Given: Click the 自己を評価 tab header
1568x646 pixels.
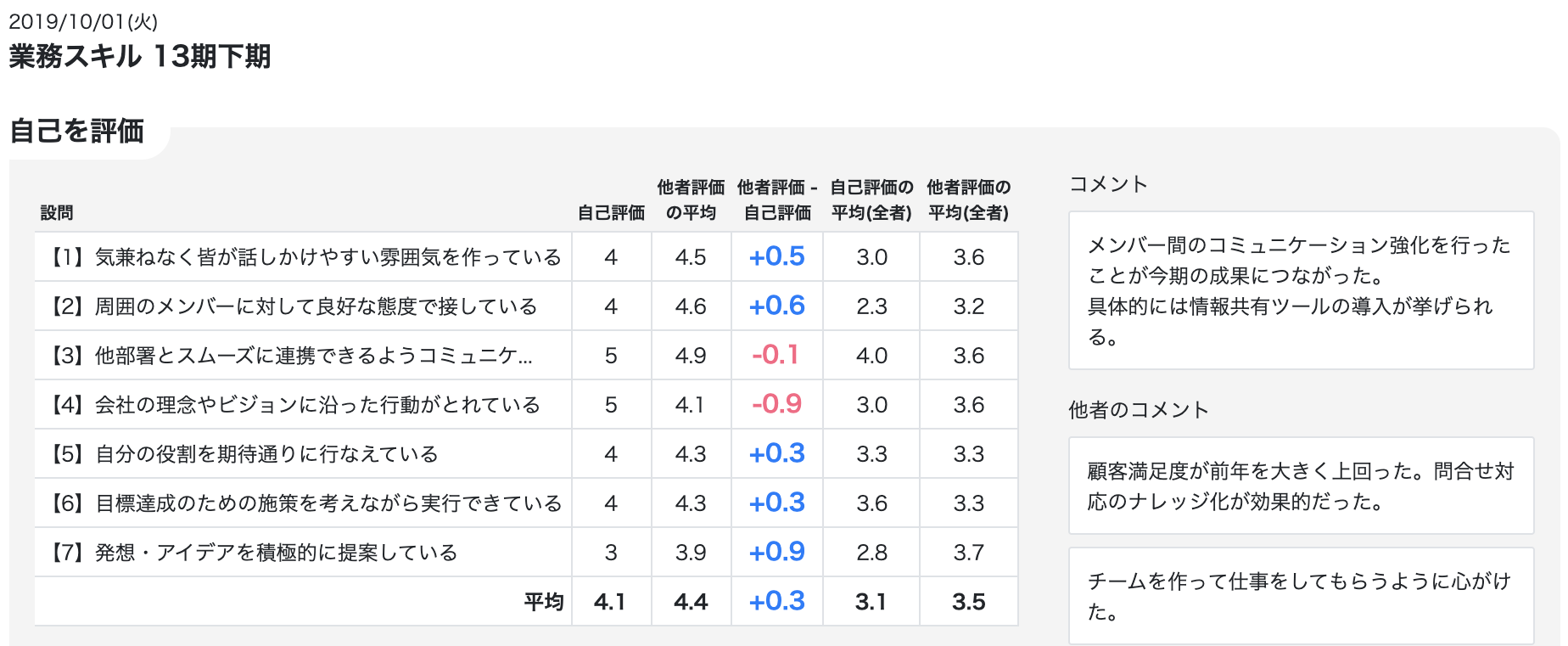Looking at the screenshot, I should pos(77,132).
